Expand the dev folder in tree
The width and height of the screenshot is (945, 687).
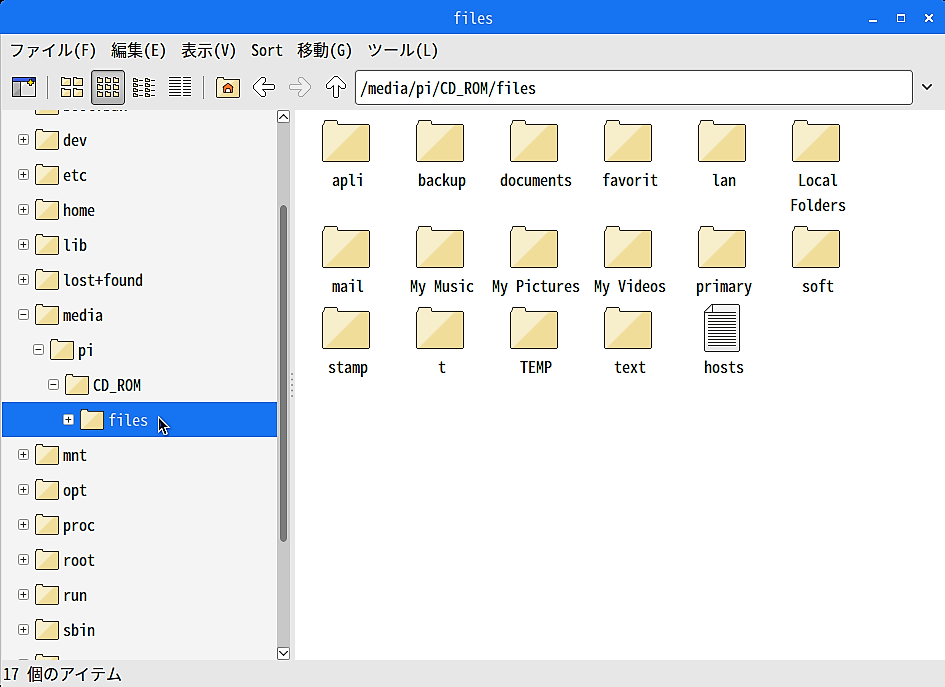pyautogui.click(x=24, y=140)
